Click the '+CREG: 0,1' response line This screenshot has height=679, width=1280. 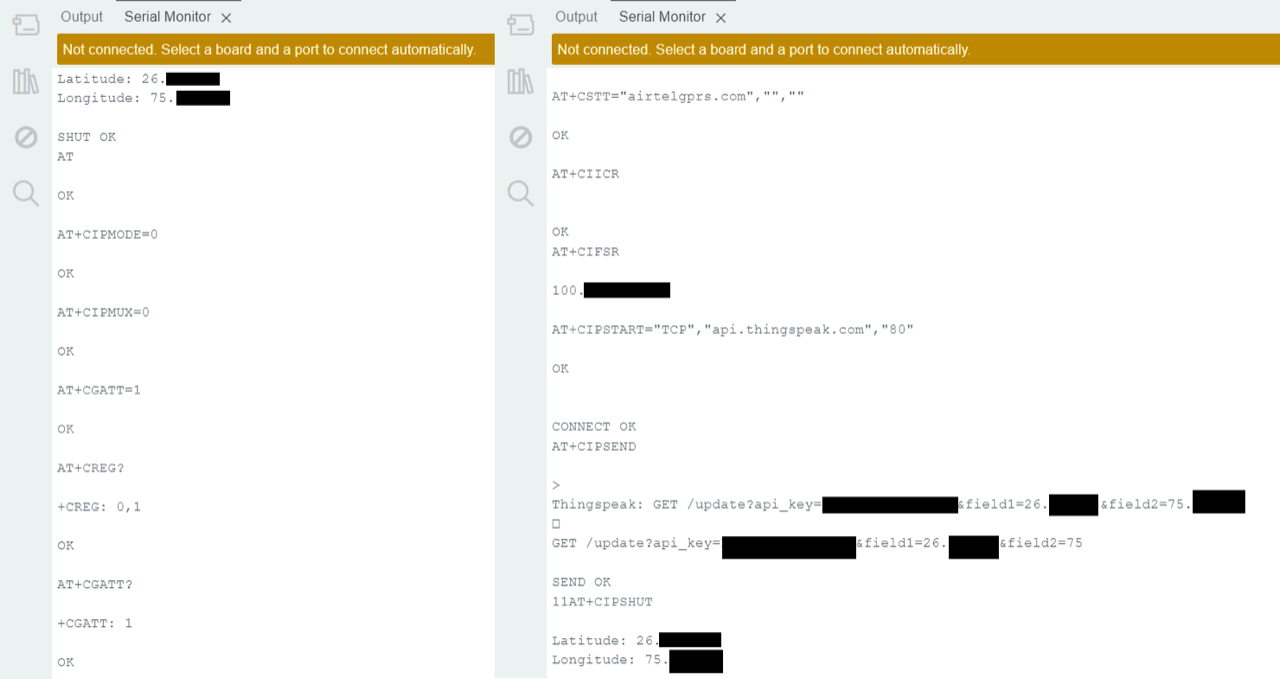click(99, 507)
